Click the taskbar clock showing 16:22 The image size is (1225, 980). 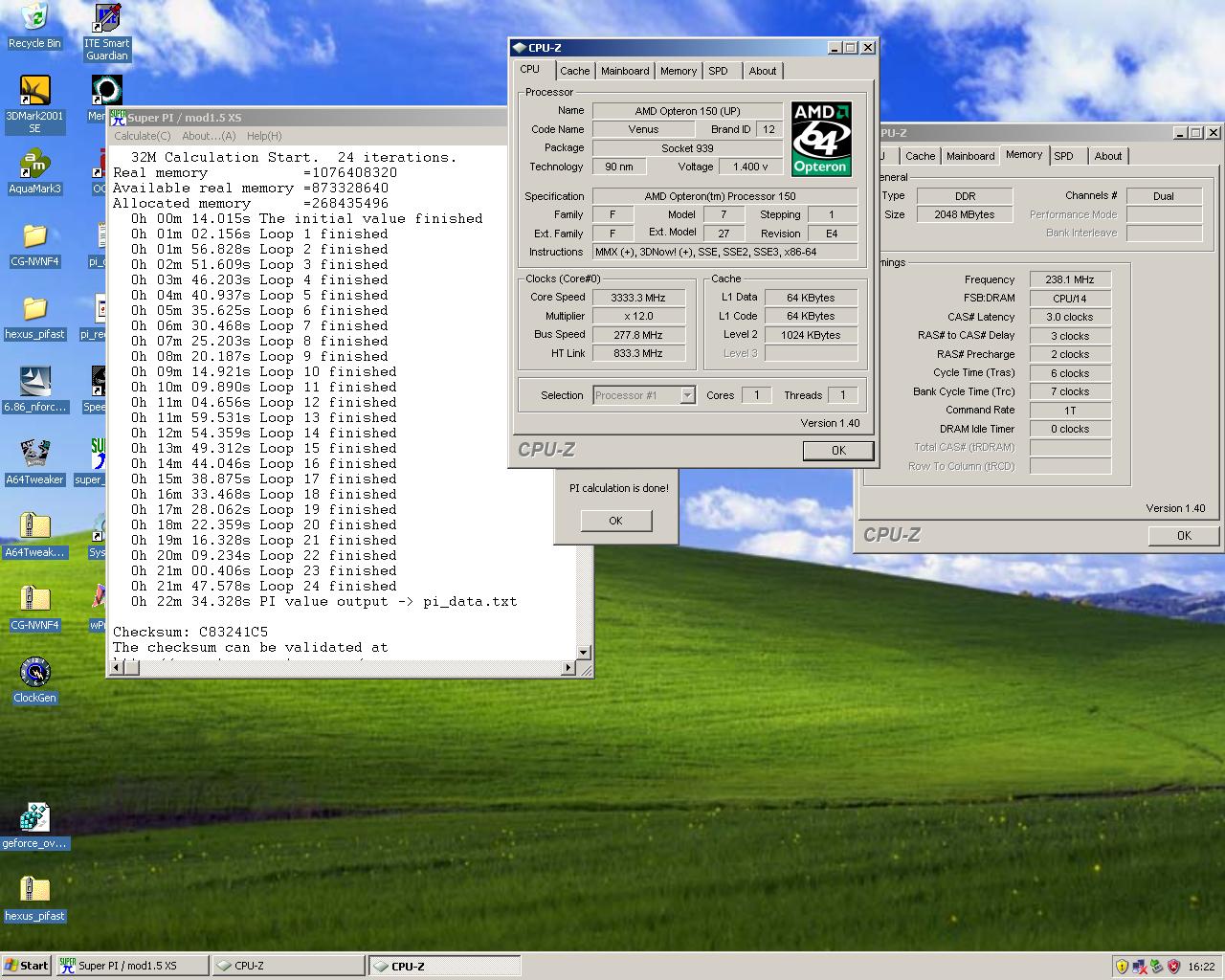[1201, 967]
